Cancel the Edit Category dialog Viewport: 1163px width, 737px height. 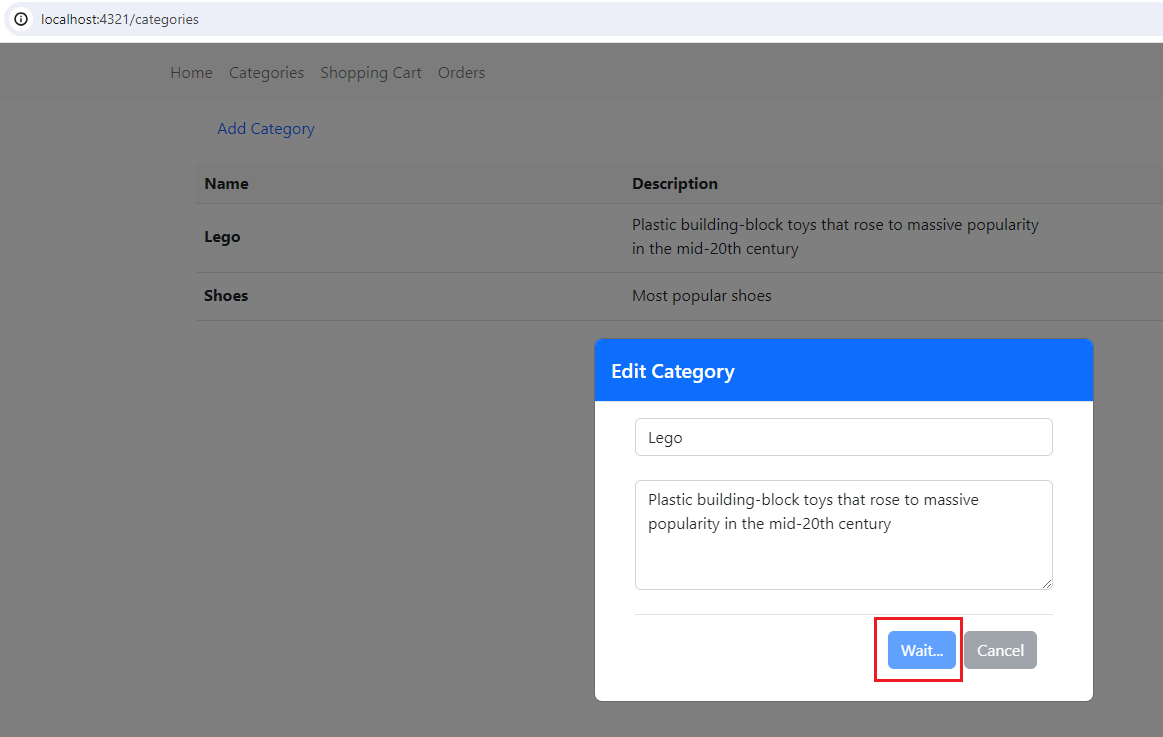tap(1000, 650)
